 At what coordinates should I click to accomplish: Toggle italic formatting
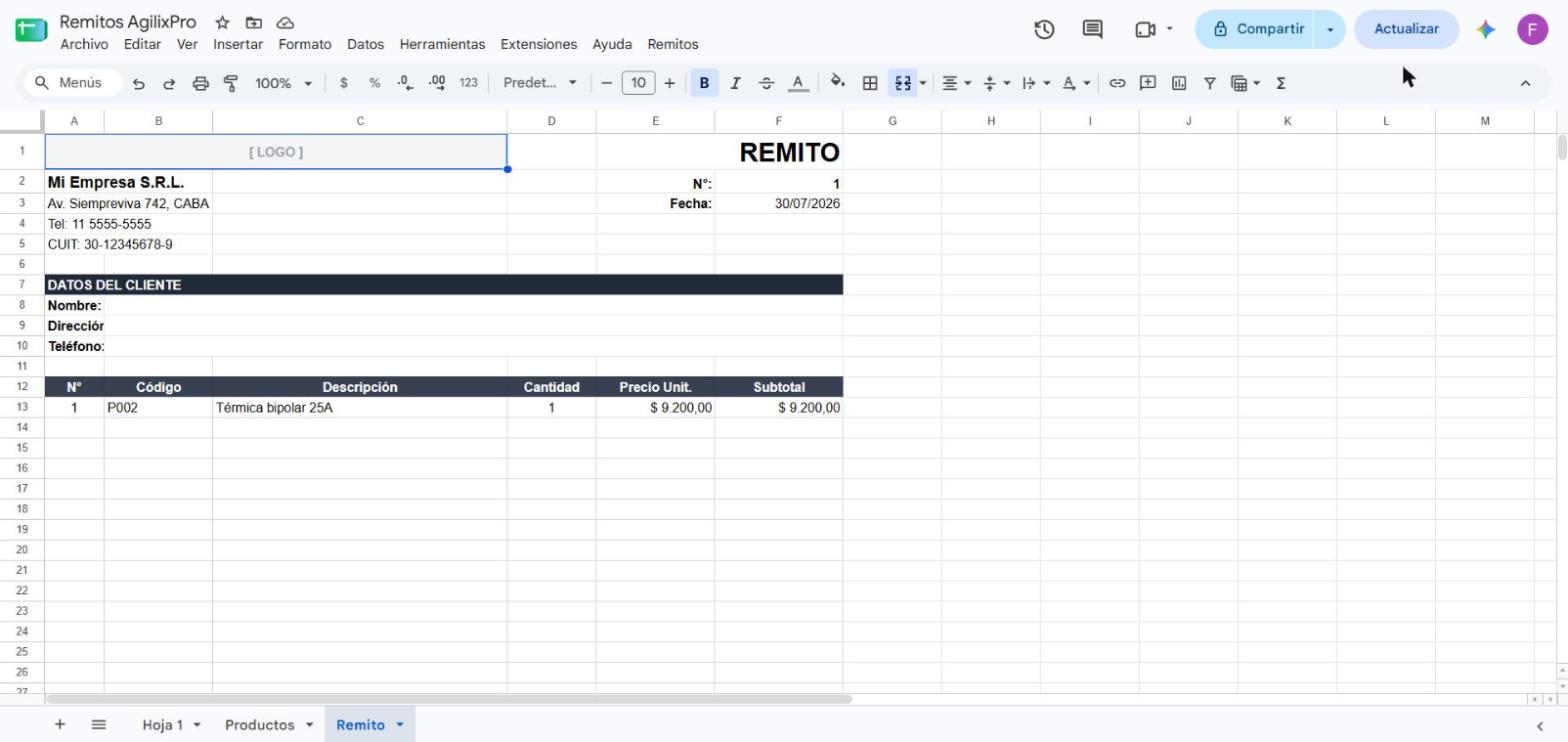735,83
